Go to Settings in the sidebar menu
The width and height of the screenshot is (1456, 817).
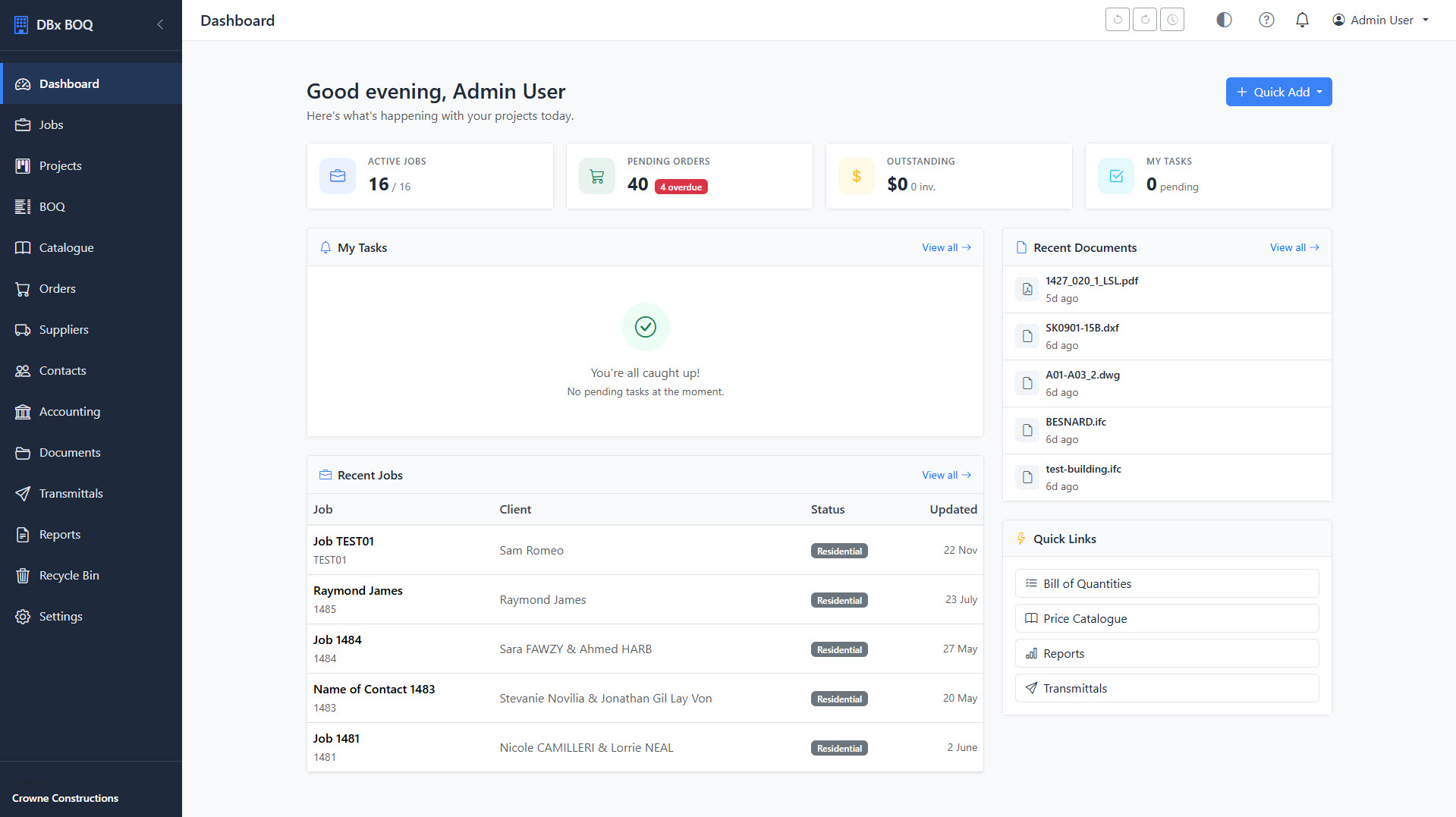pos(61,616)
